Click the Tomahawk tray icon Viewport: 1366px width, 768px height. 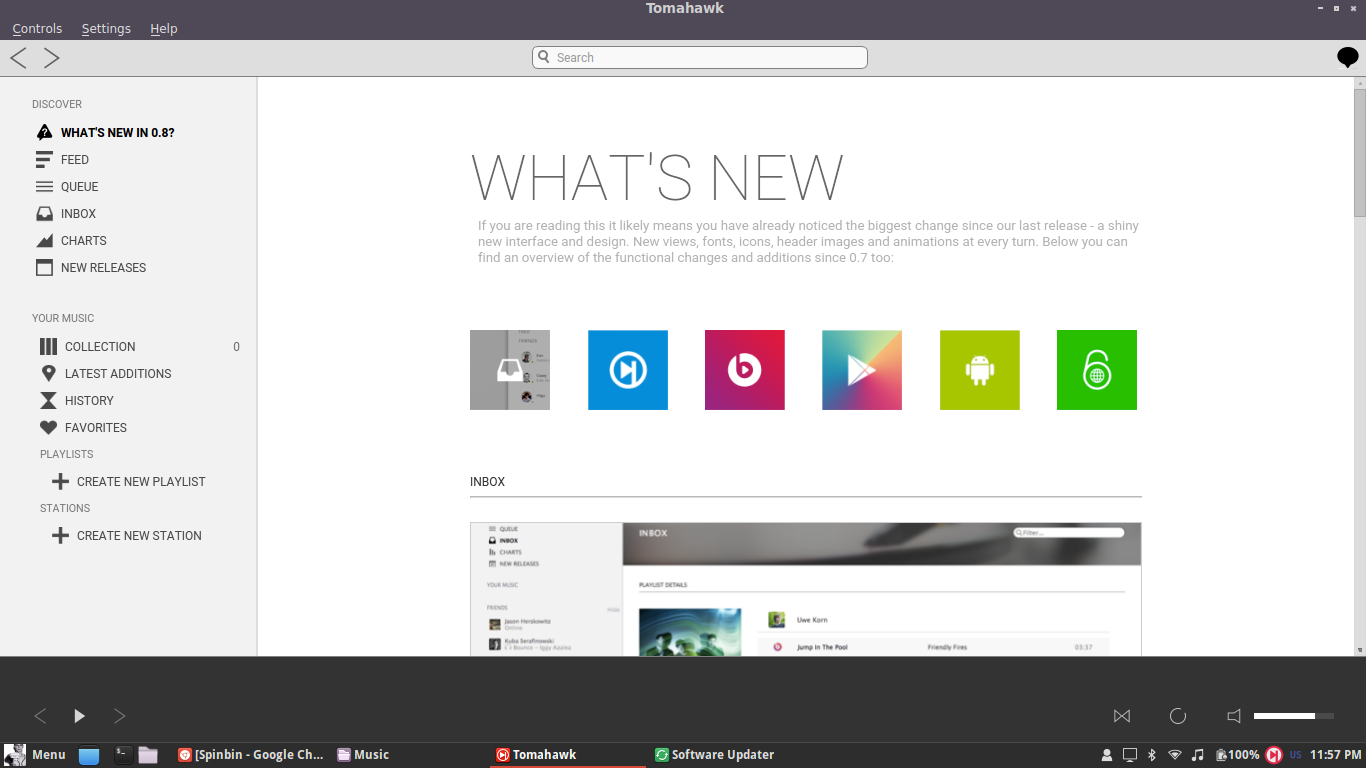[1274, 755]
